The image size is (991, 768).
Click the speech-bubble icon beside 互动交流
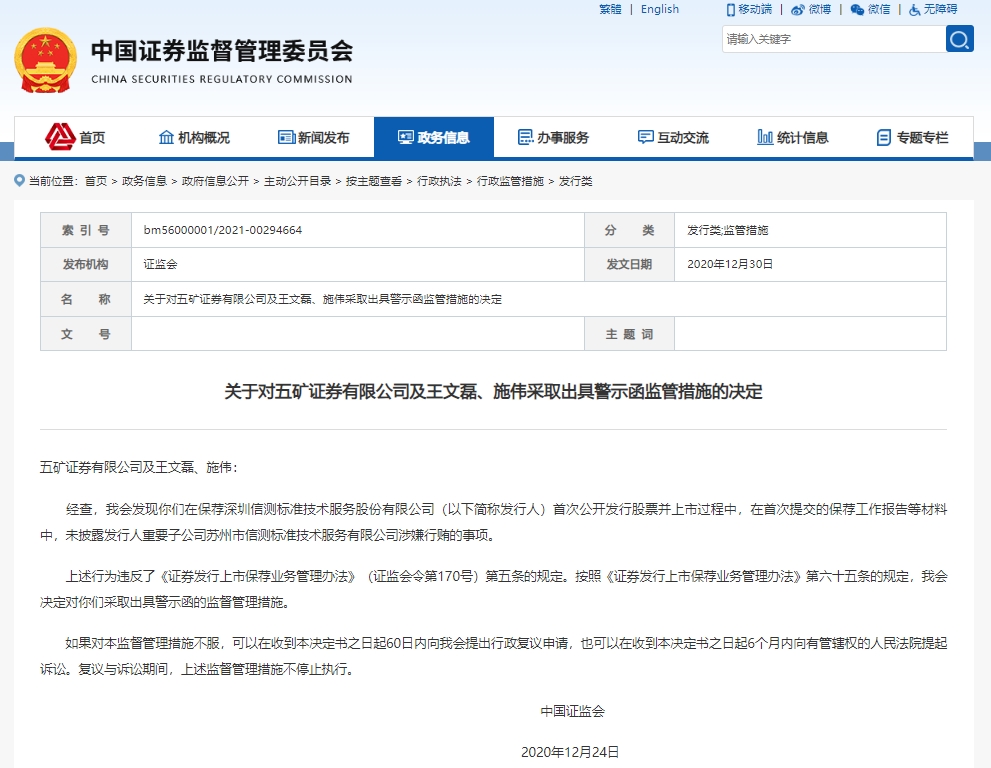point(643,135)
